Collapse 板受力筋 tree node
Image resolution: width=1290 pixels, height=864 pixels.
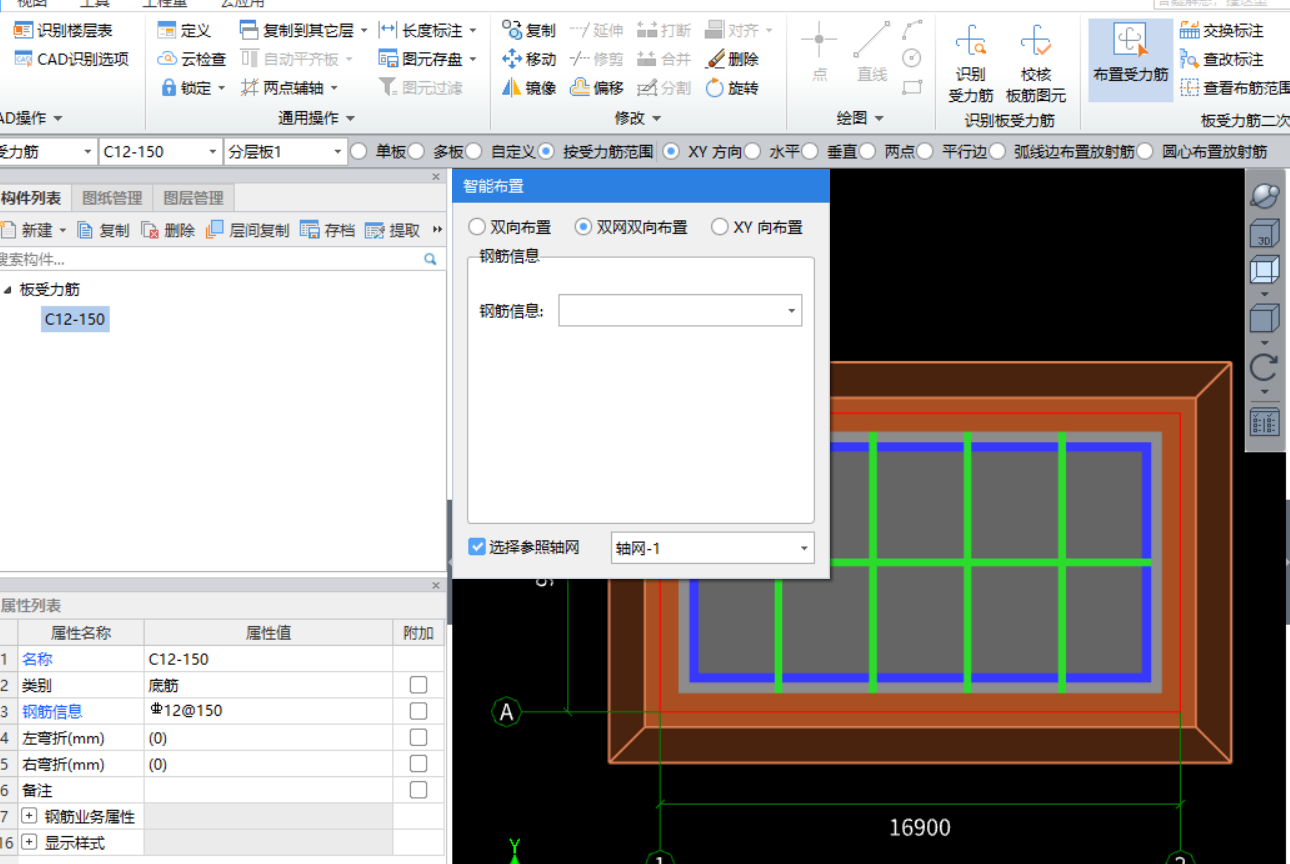coord(8,290)
